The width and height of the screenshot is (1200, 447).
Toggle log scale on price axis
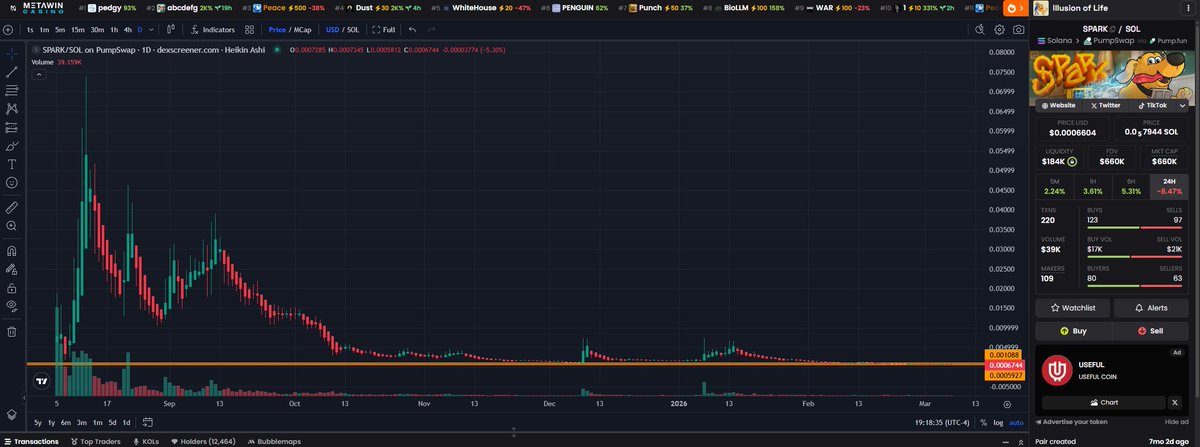pos(998,422)
